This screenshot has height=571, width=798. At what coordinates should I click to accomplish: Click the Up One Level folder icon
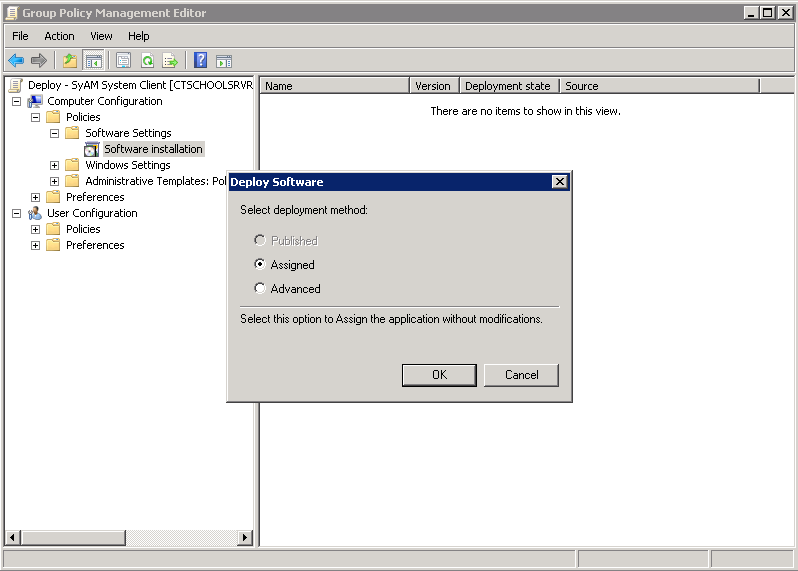click(70, 60)
